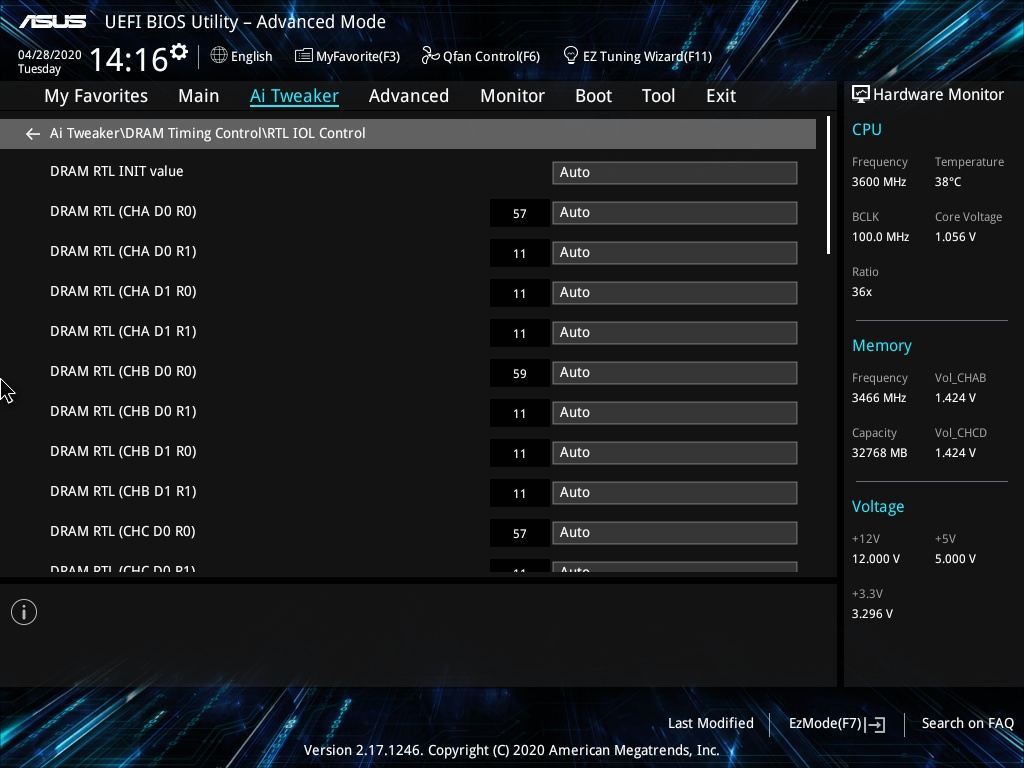Click MyFavorite(F3) label

coord(358,56)
